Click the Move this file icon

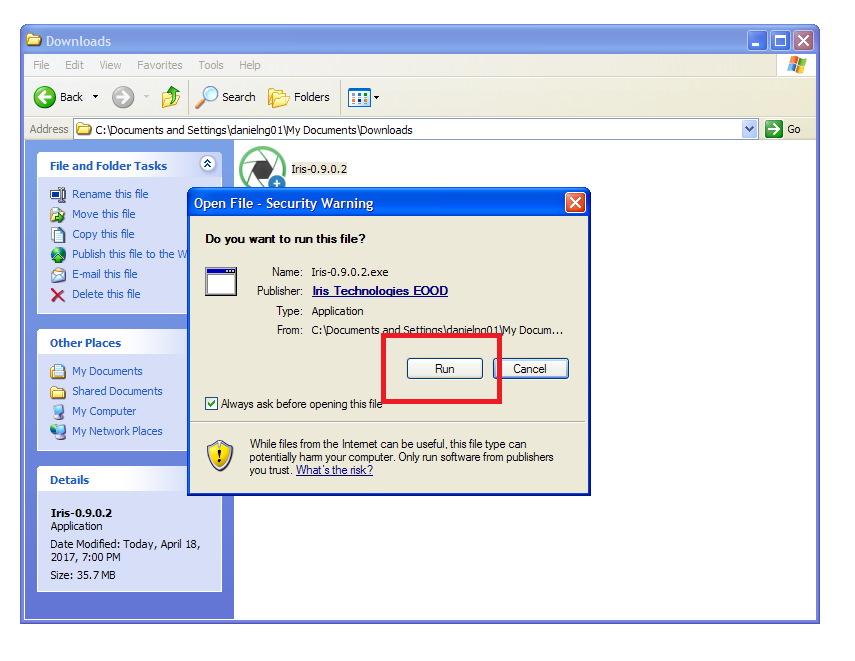click(x=58, y=214)
